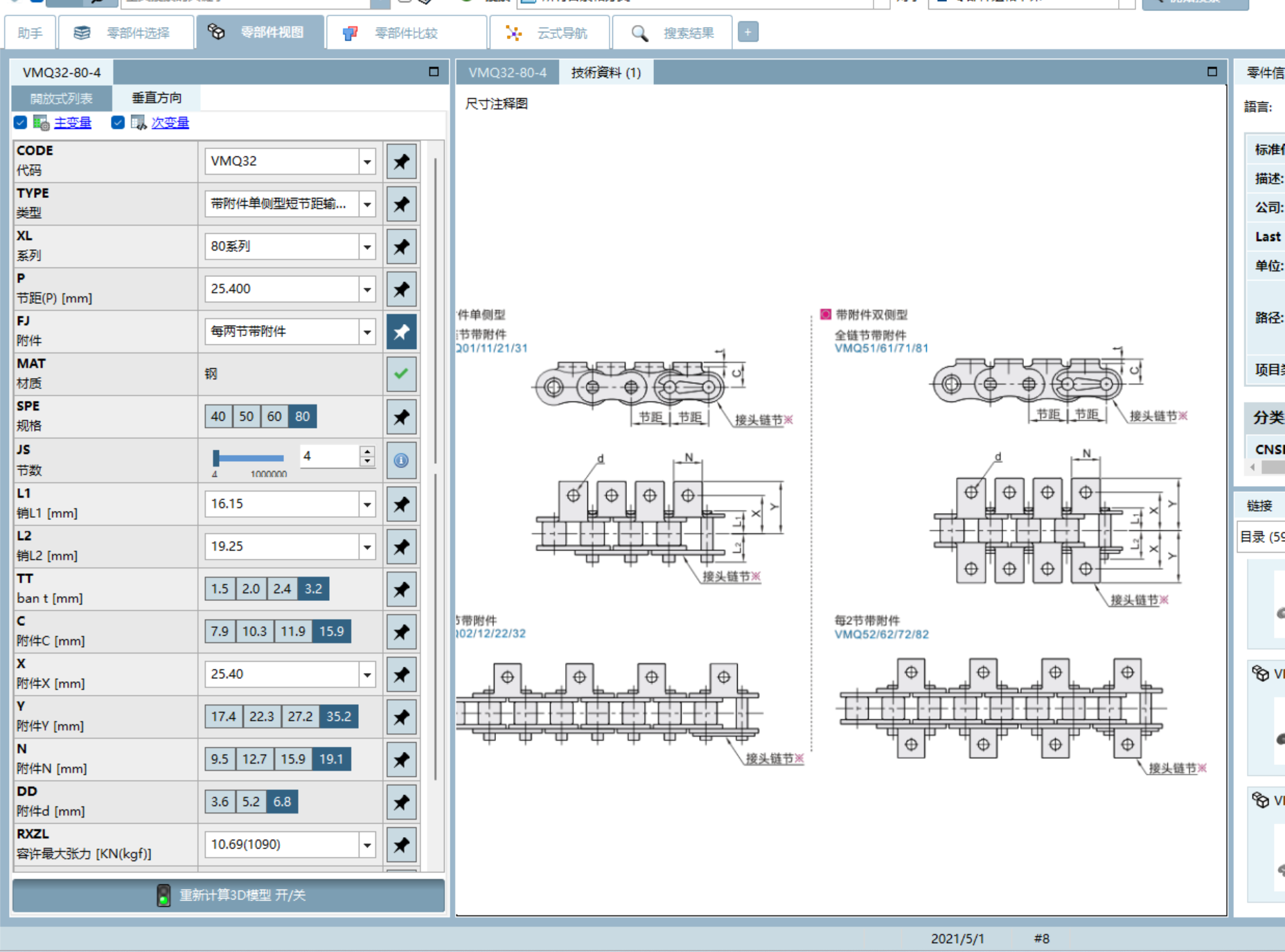Select the 60 option in SPE 规格

(274, 416)
